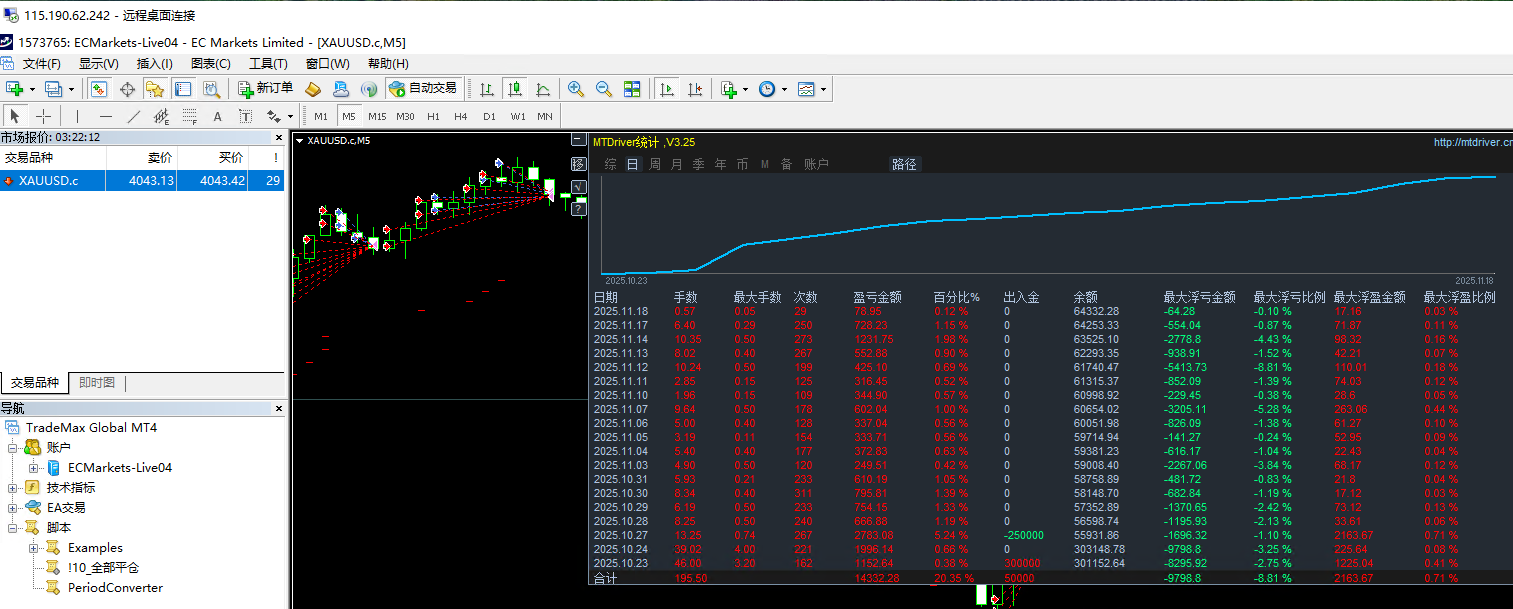Toggle the 自动交易 auto trading button
The width and height of the screenshot is (1513, 609).
pos(423,88)
